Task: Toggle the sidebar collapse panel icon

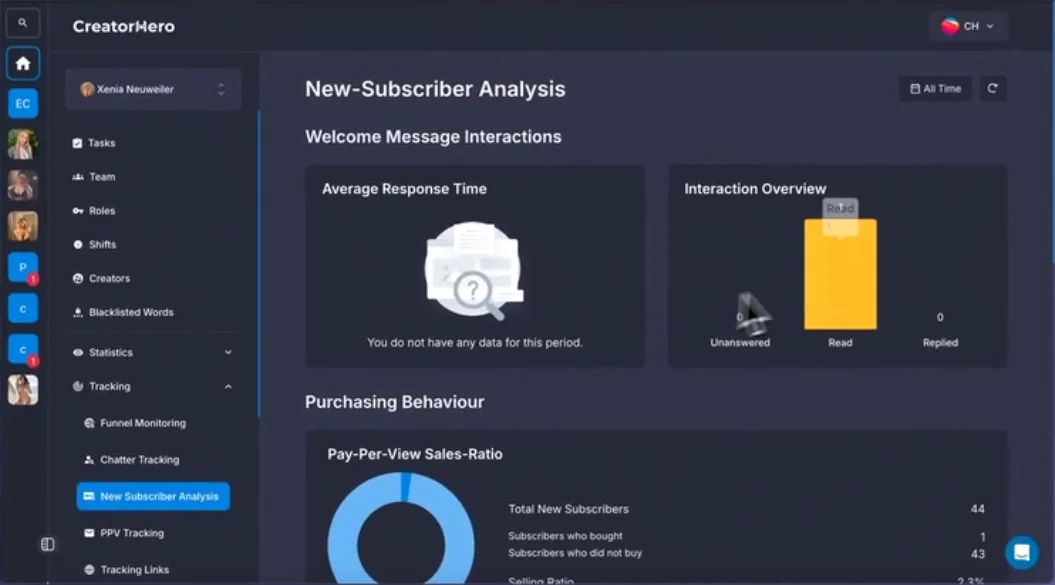Action: click(48, 544)
